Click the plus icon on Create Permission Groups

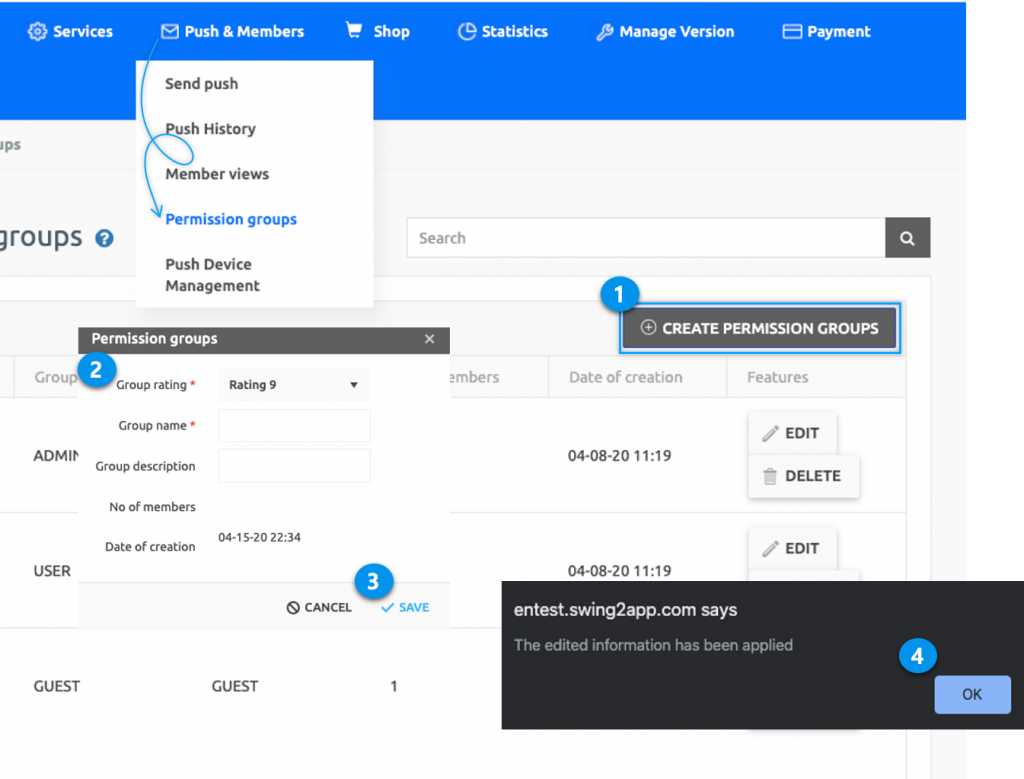pyautogui.click(x=650, y=328)
